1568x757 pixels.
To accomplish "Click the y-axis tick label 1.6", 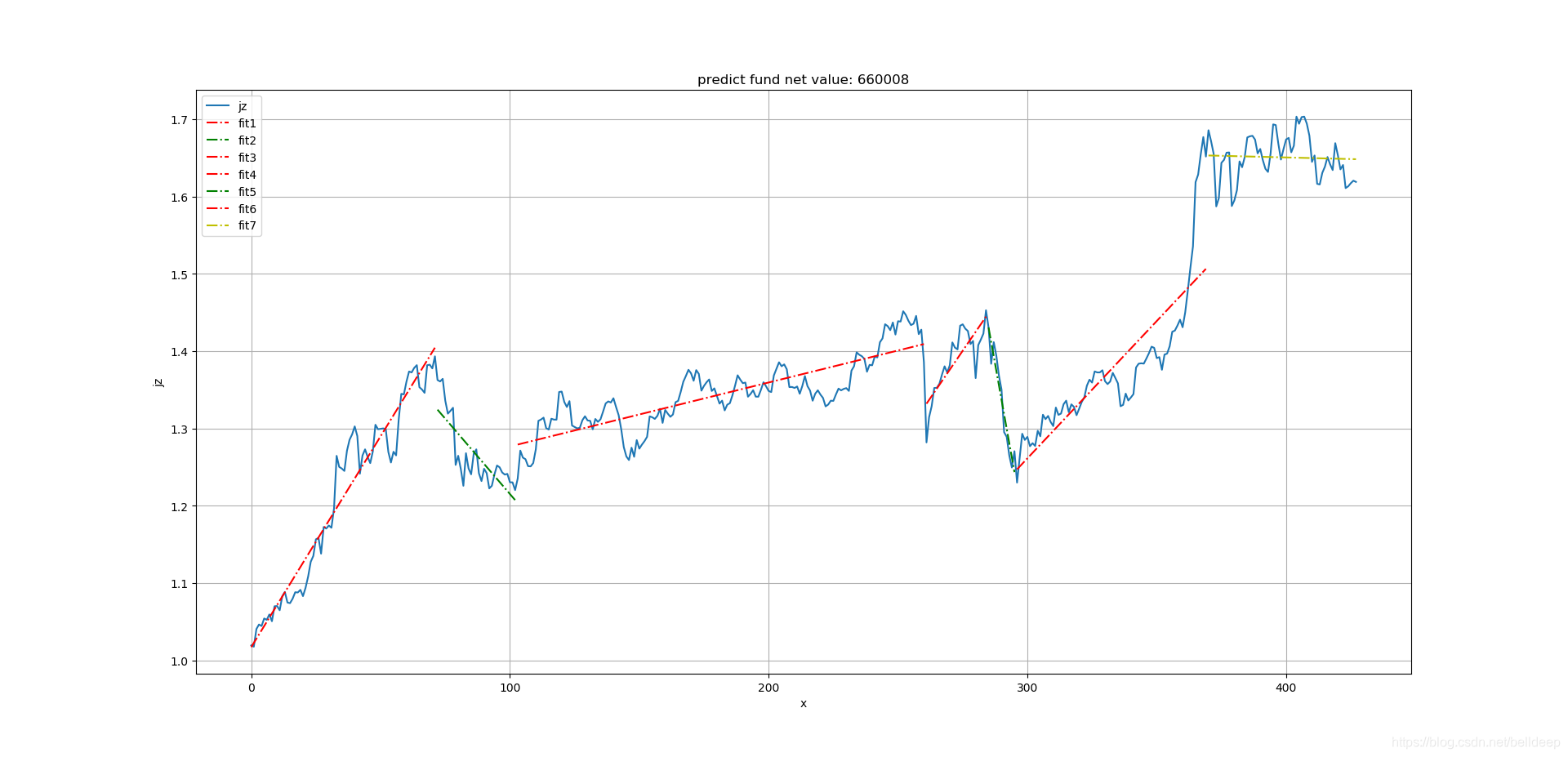I will coord(179,198).
